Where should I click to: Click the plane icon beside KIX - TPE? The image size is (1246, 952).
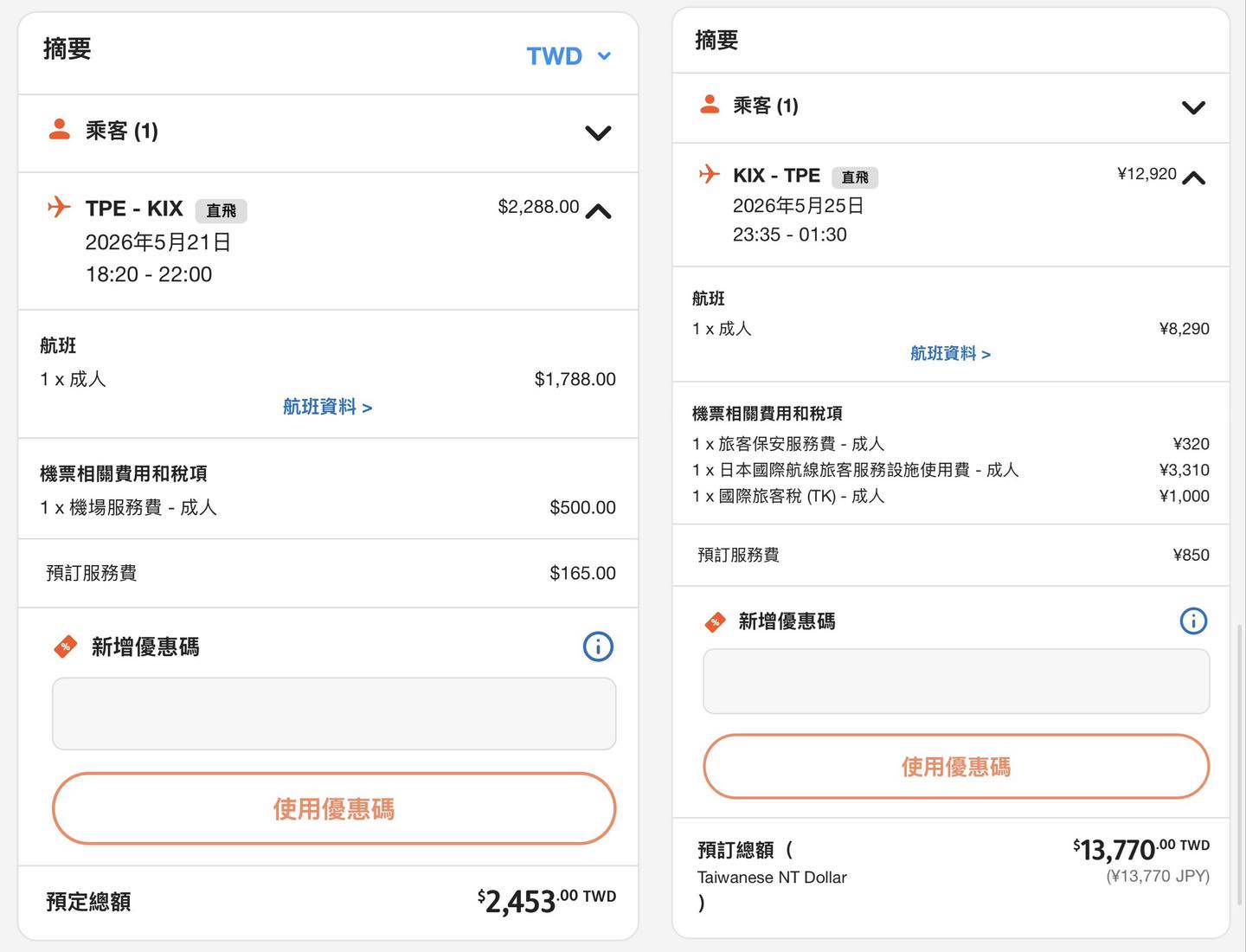(x=710, y=174)
